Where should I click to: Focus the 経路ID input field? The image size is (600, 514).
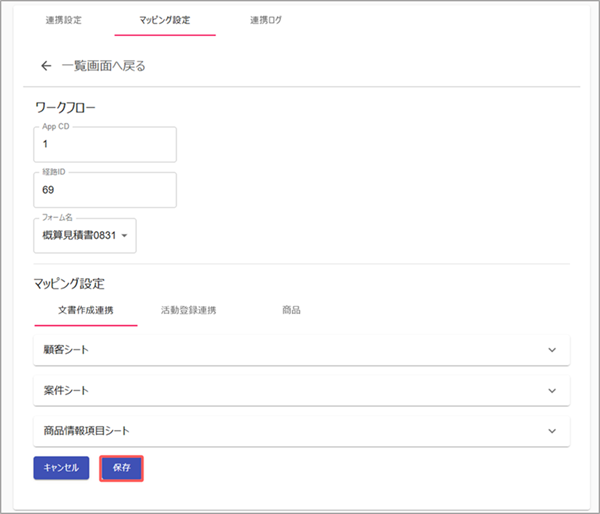(105, 189)
